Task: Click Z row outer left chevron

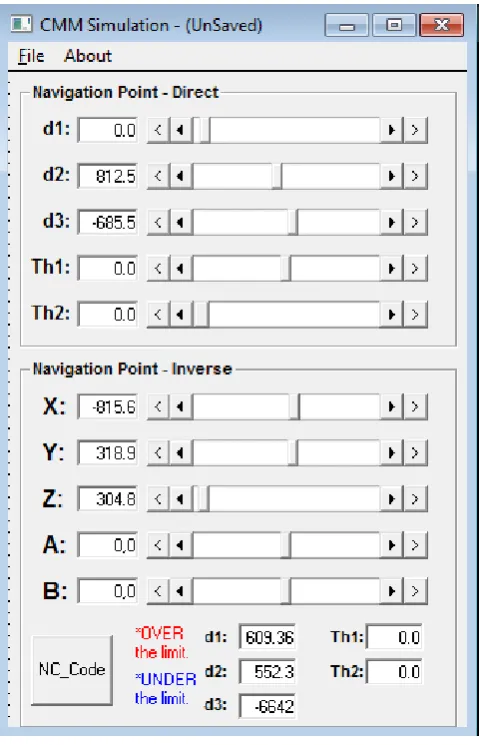Action: coord(158,499)
